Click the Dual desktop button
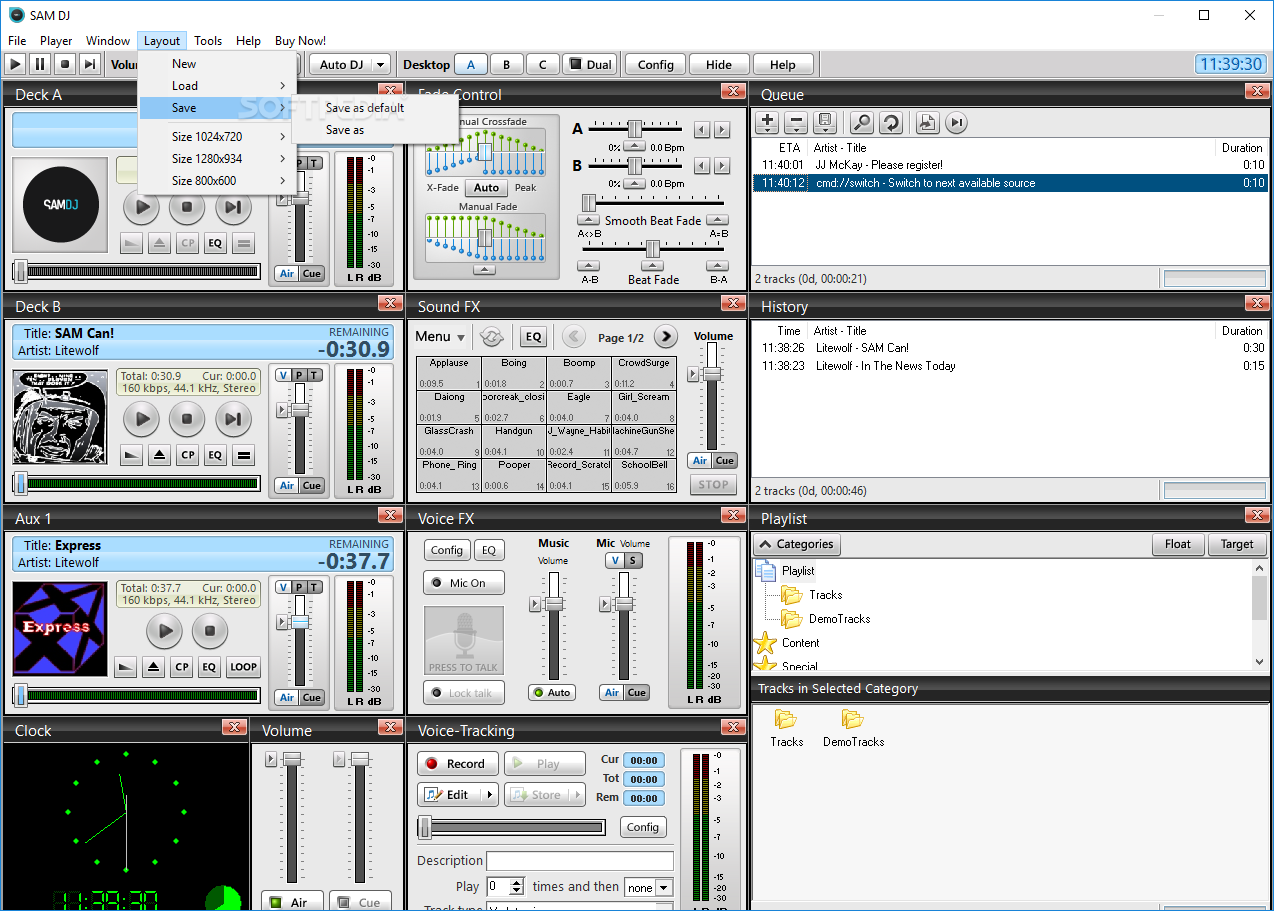1274x911 pixels. (x=589, y=64)
